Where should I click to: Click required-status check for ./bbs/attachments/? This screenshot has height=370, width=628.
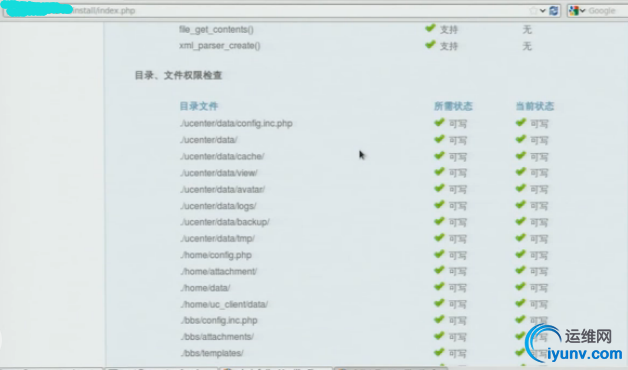pos(439,336)
